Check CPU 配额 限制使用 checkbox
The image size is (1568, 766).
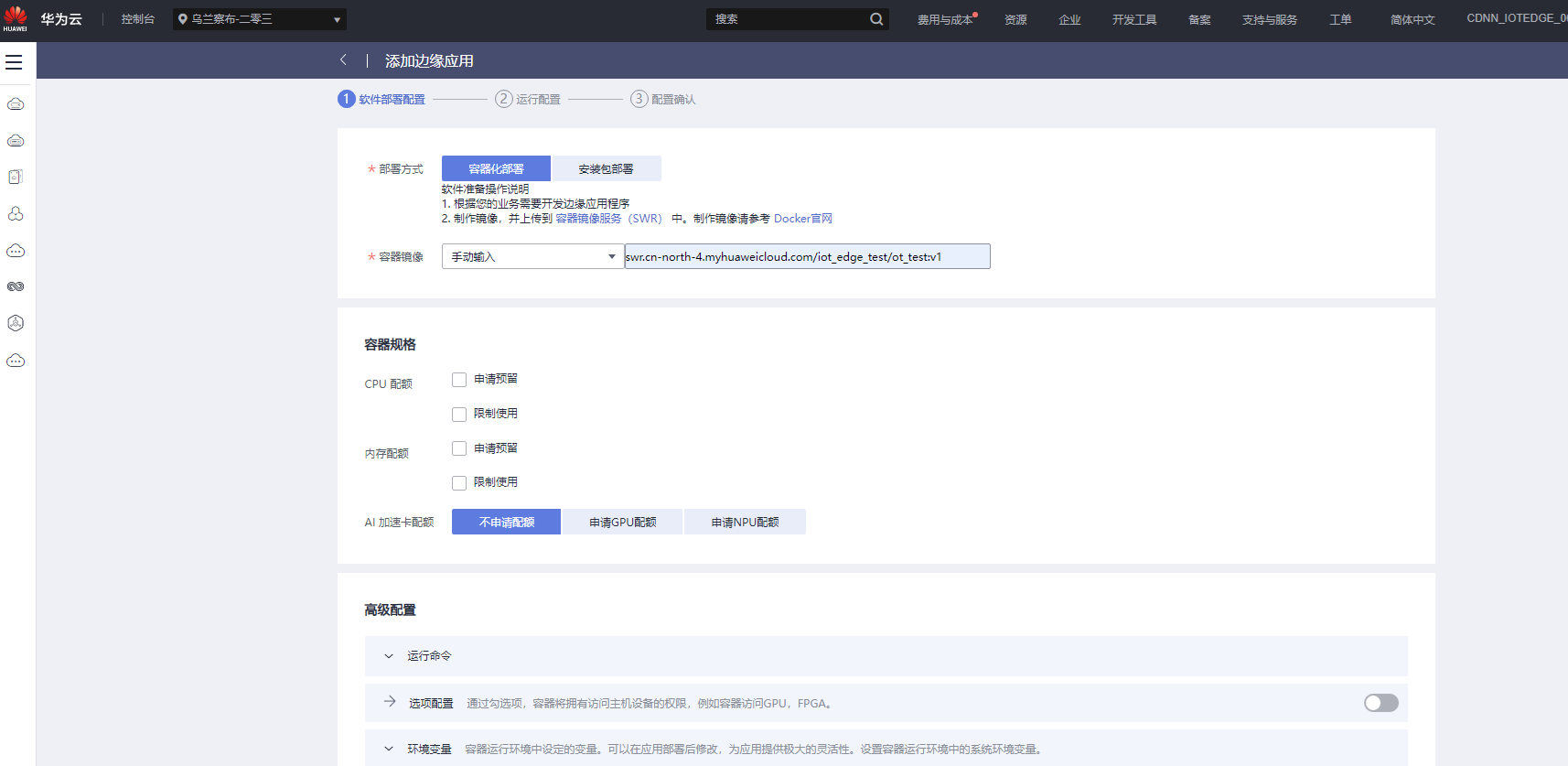pyautogui.click(x=459, y=415)
